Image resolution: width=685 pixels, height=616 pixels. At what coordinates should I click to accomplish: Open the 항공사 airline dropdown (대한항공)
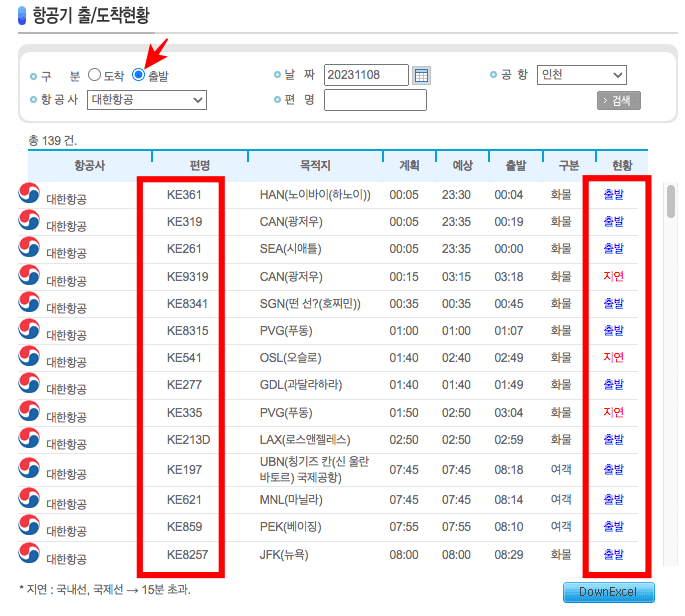tap(147, 100)
